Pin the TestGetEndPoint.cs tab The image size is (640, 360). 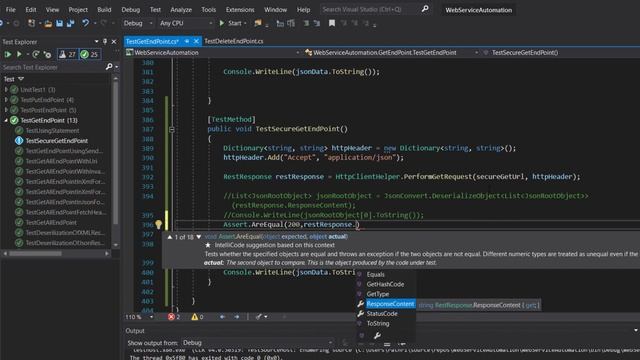[x=187, y=41]
